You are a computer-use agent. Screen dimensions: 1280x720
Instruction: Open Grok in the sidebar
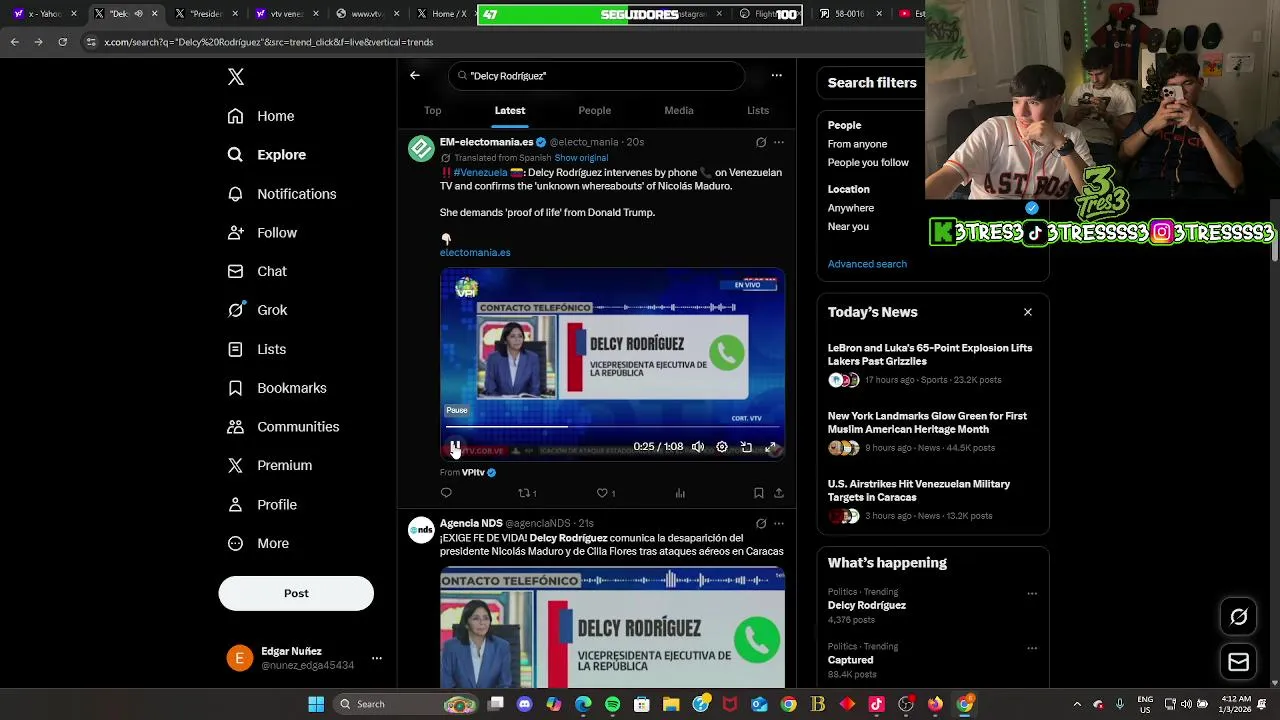pos(257,310)
